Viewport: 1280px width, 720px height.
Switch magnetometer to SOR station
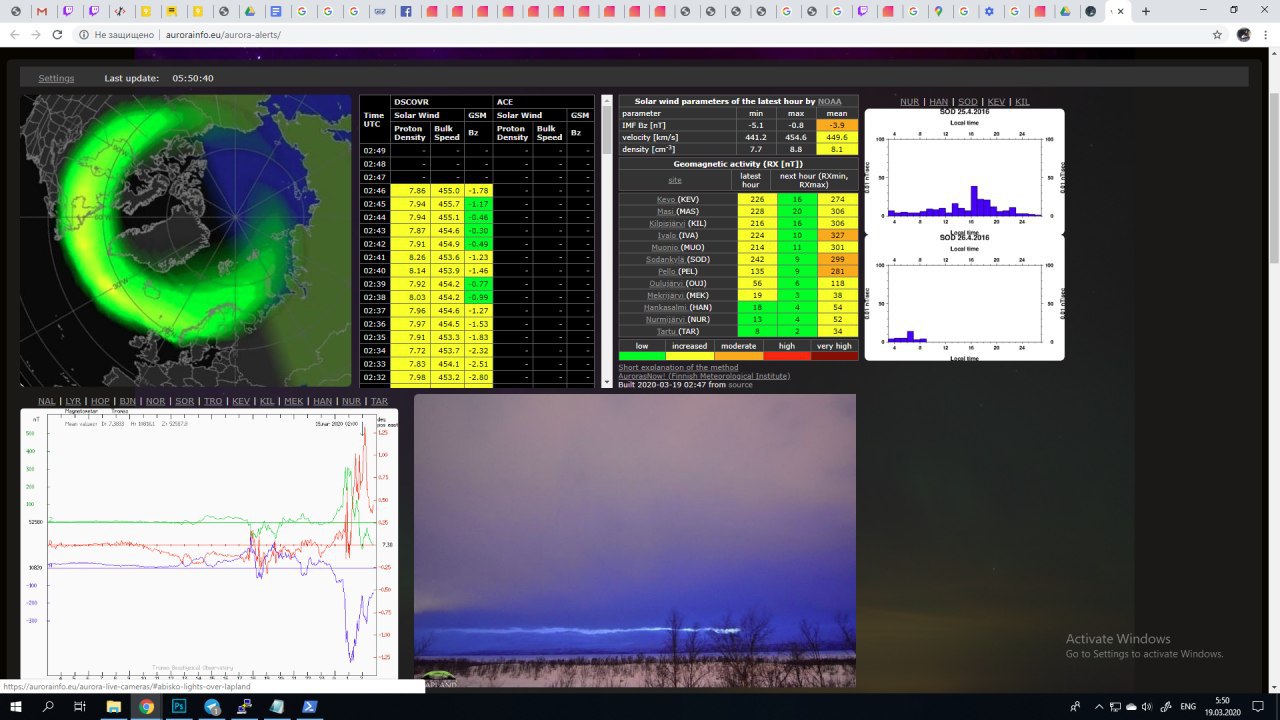coord(184,401)
